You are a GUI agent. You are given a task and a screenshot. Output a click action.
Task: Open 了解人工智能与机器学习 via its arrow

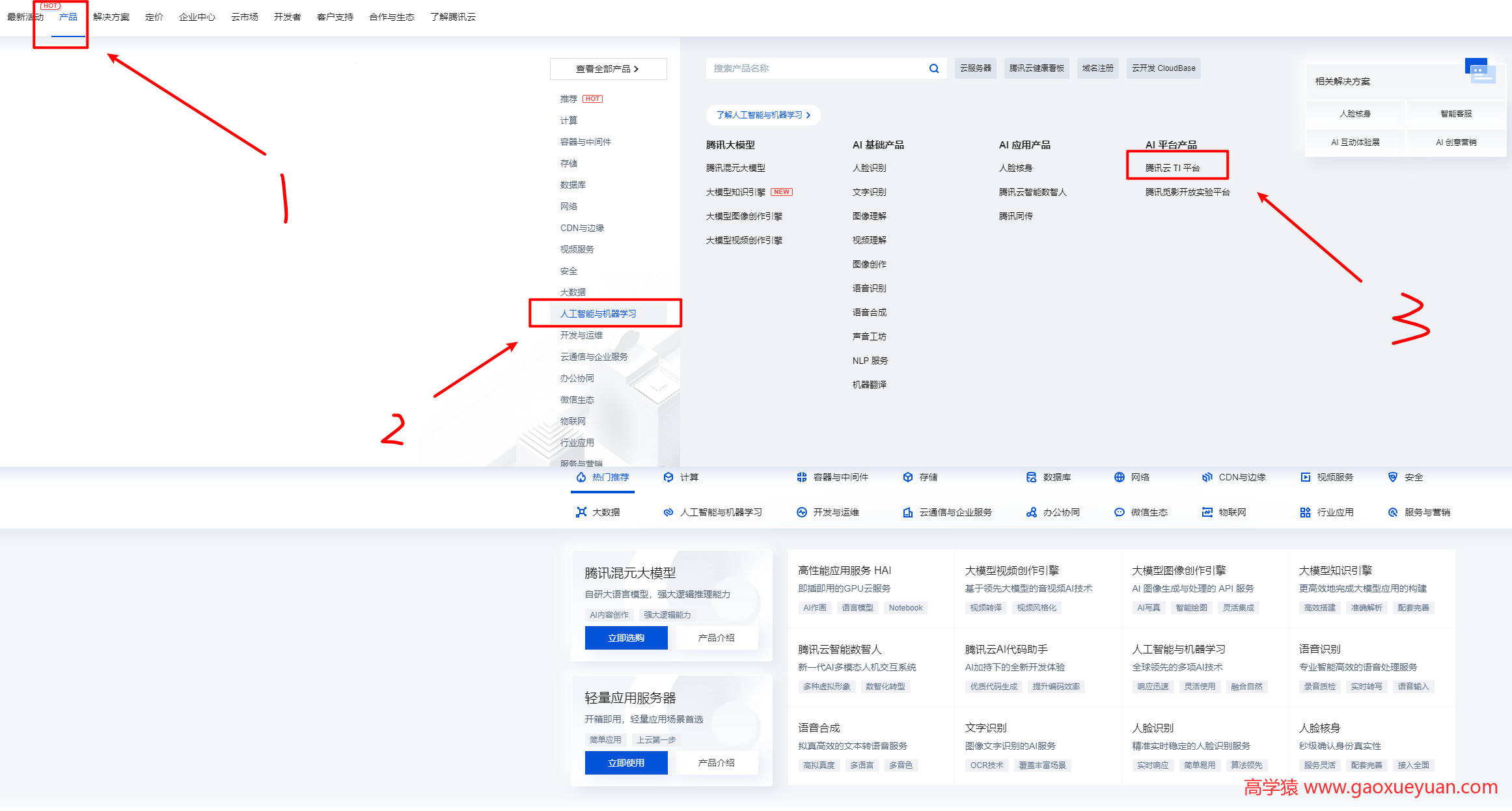click(810, 115)
